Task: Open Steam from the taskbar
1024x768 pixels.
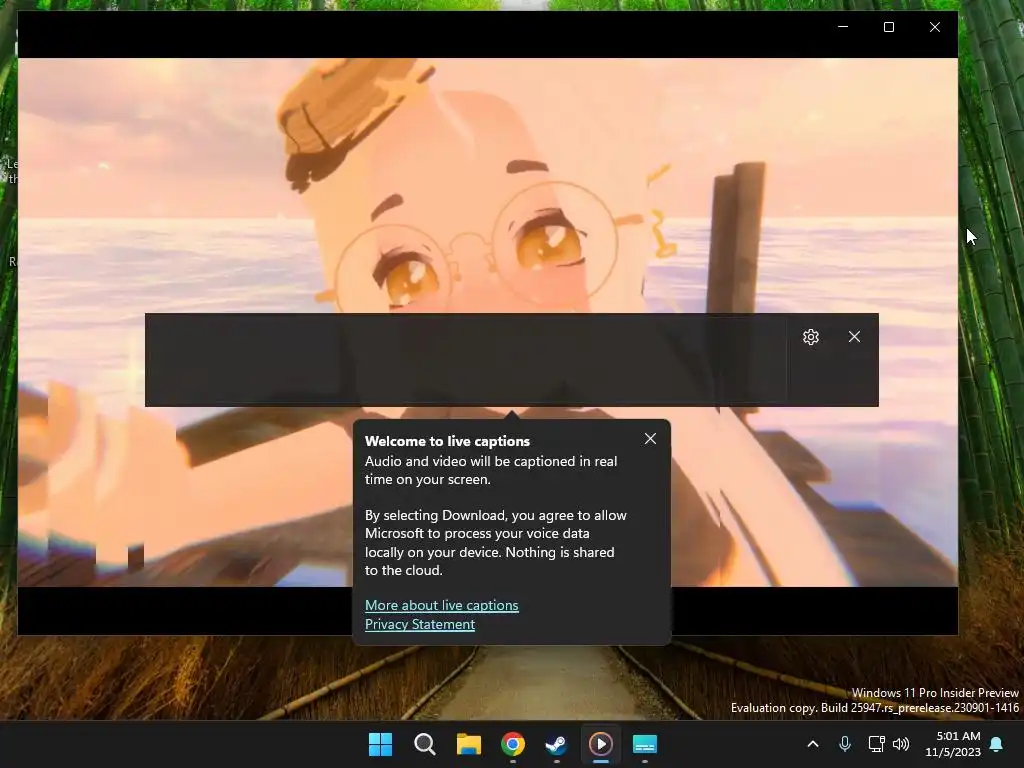Action: [556, 744]
